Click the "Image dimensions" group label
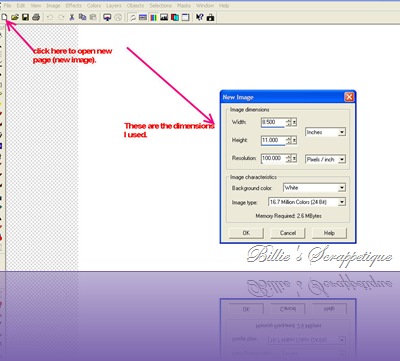The image size is (400, 361). click(249, 110)
